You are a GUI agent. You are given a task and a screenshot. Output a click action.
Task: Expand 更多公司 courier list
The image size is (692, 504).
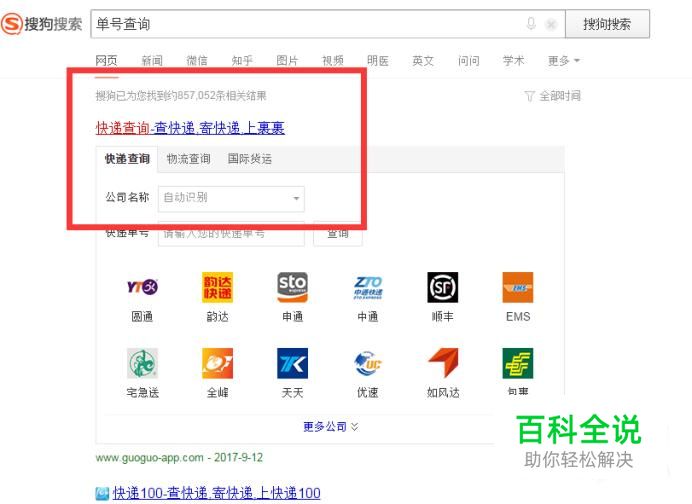click(331, 427)
